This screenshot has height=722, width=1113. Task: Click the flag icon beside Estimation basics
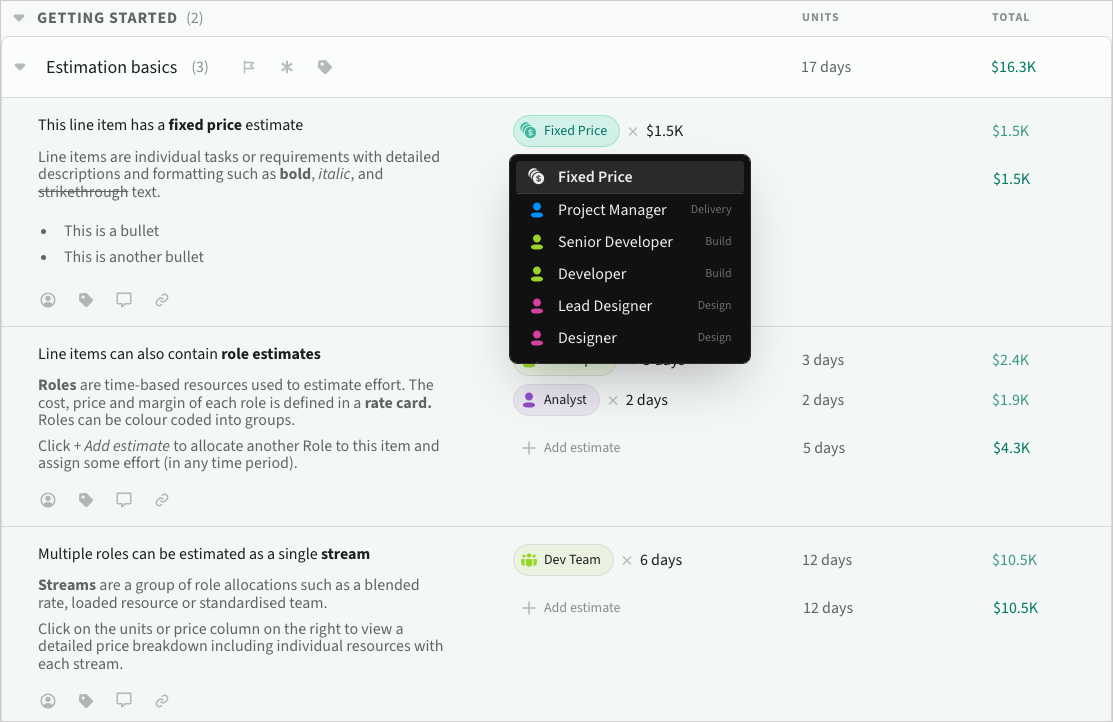pos(249,67)
